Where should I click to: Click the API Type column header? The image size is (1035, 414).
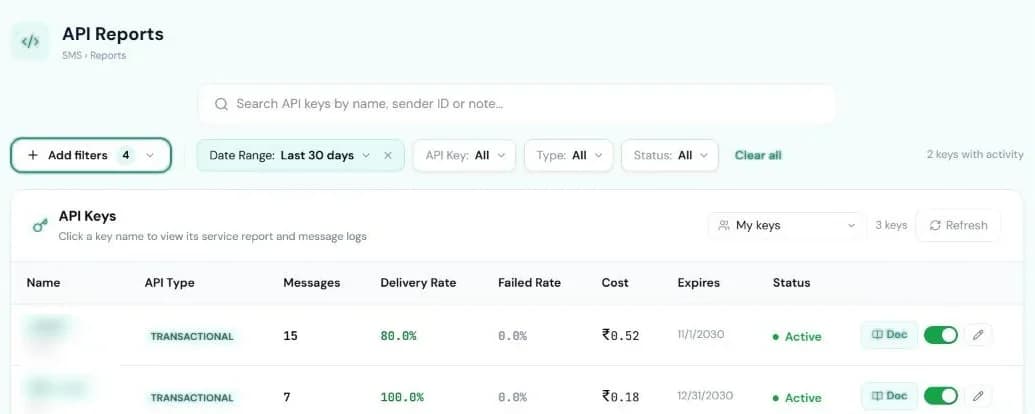click(x=170, y=283)
